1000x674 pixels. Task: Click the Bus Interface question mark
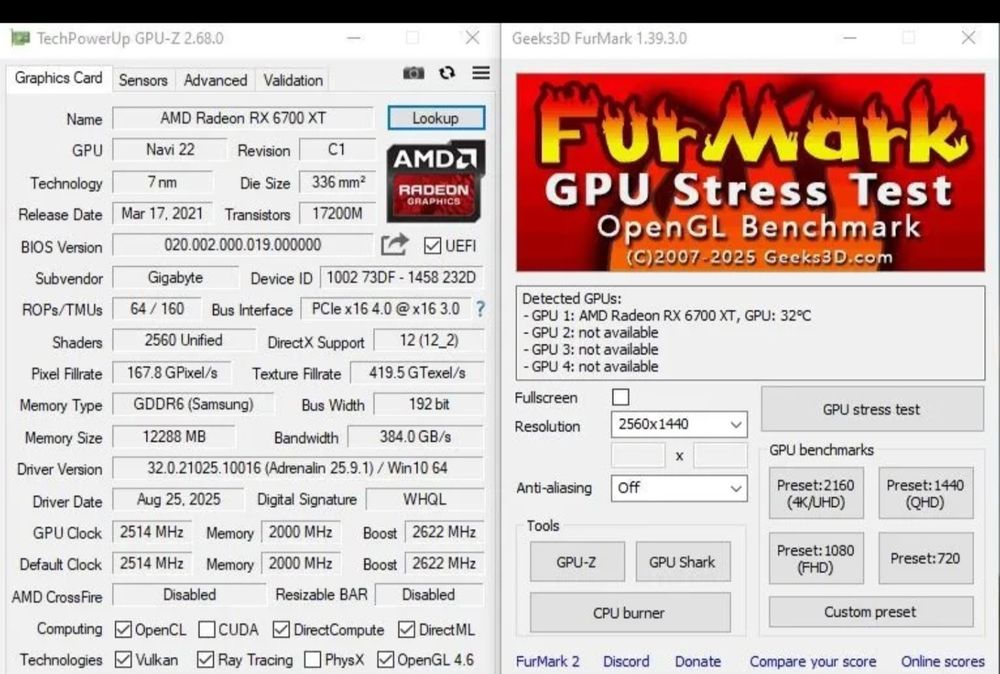pyautogui.click(x=480, y=310)
